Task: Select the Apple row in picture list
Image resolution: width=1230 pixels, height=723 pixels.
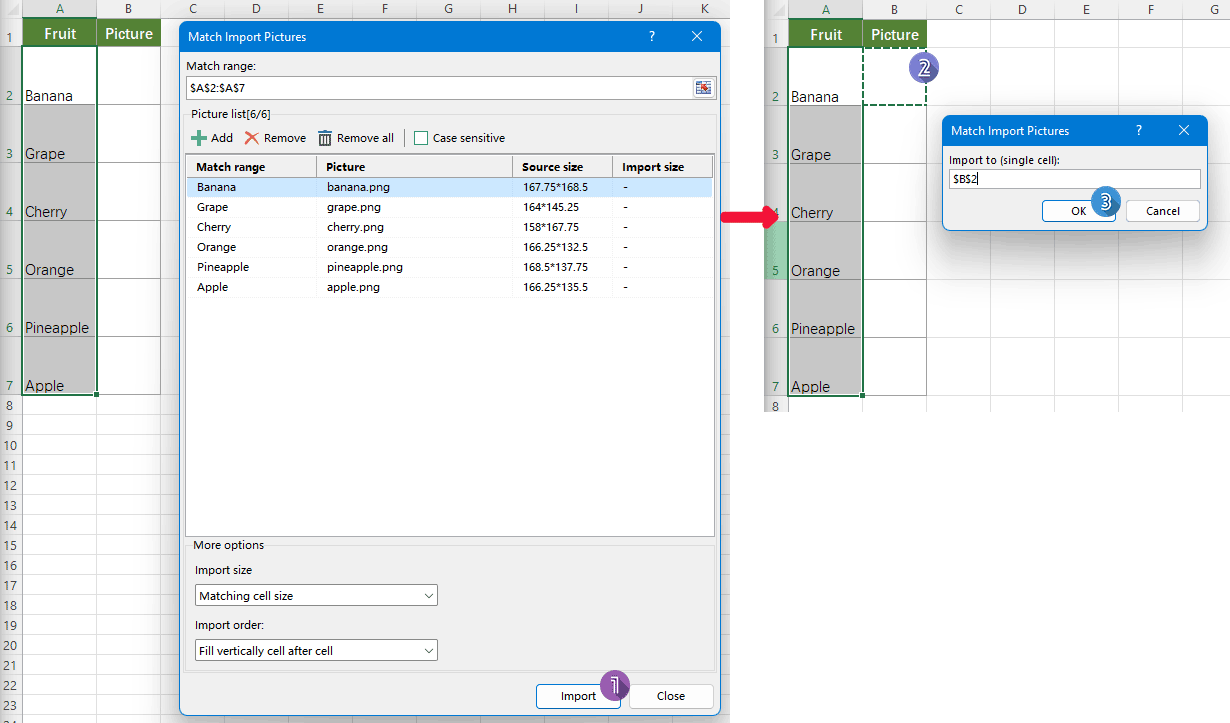Action: pyautogui.click(x=449, y=287)
